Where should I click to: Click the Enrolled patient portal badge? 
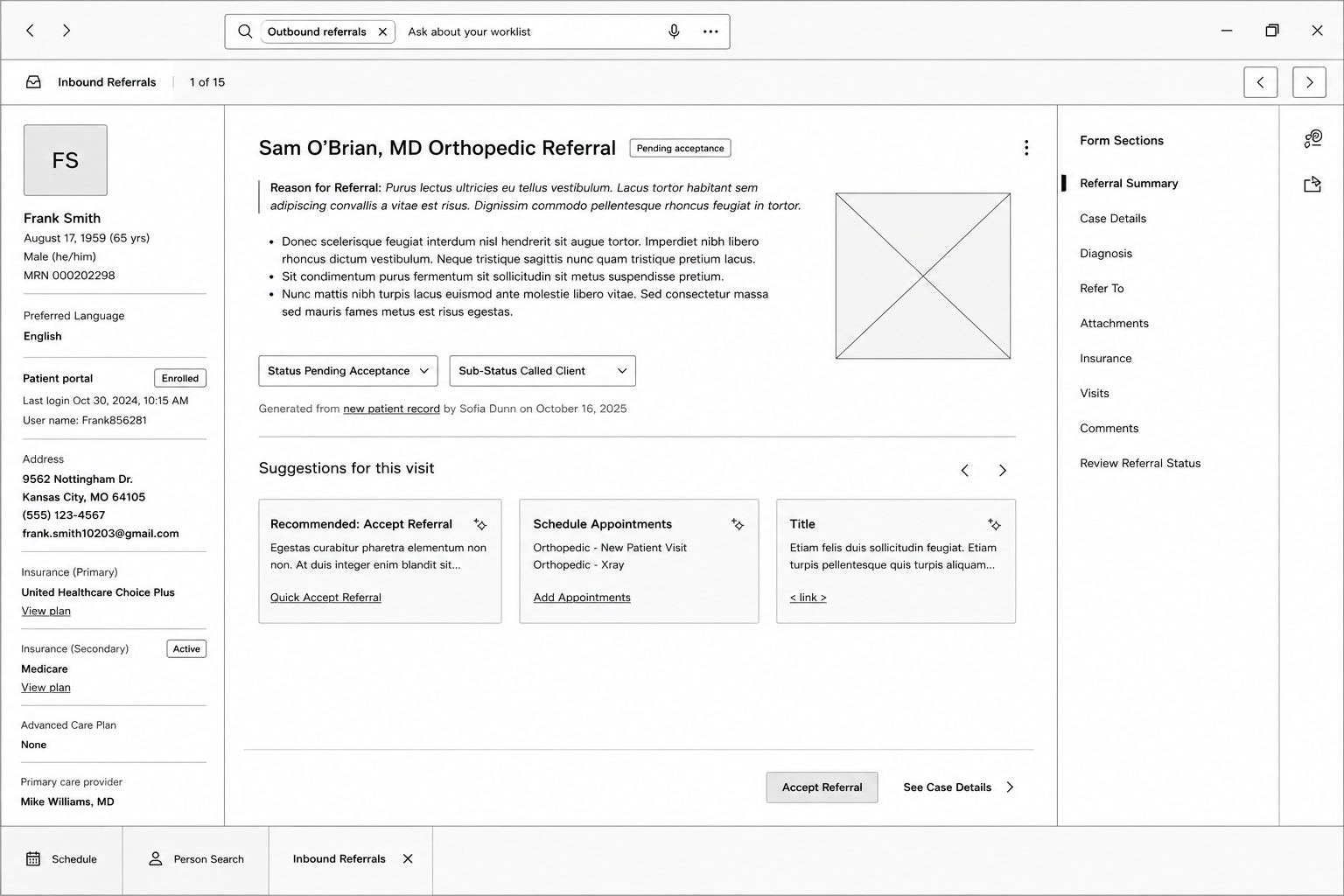180,378
